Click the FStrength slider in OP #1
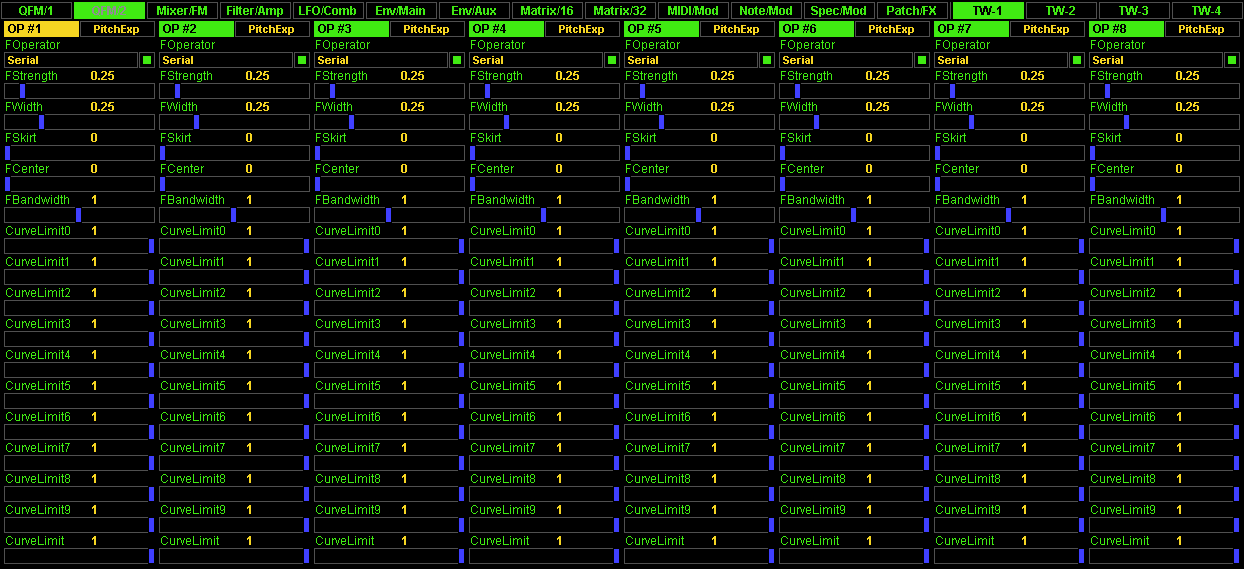Screen dimensions: 1244x569 coord(79,91)
